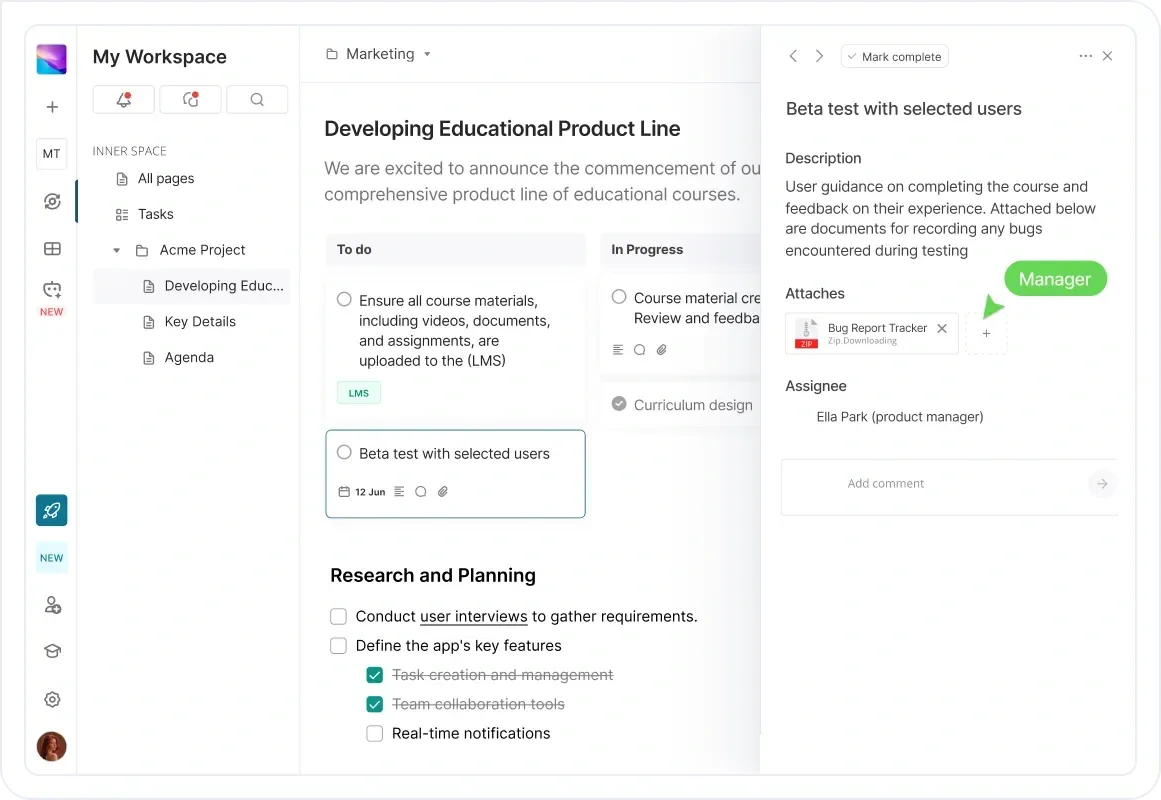
Task: Open the three-dot more options menu
Action: pyautogui.click(x=1085, y=56)
